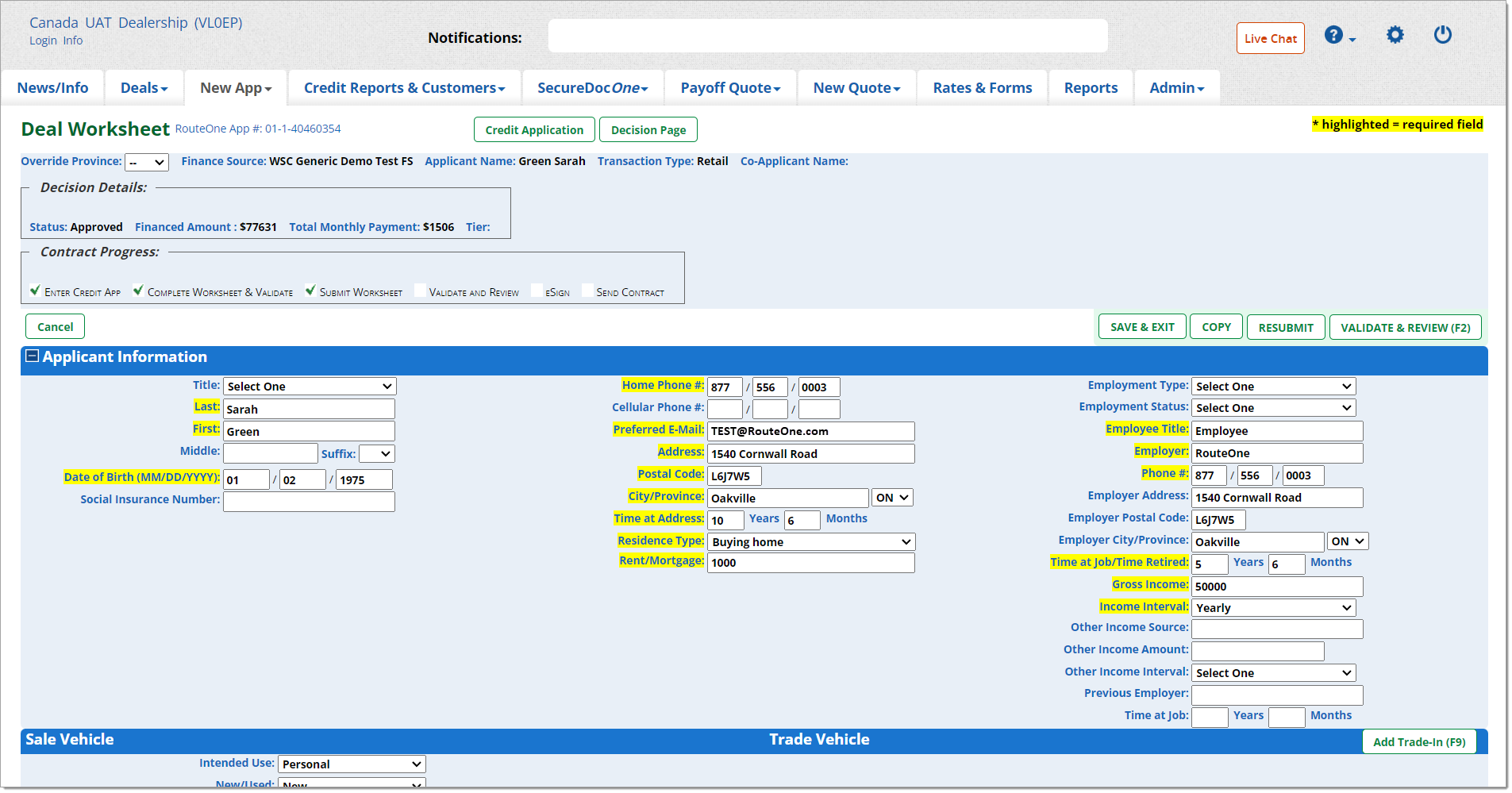This screenshot has height=793, width=1512.
Task: Click the birth year field
Action: click(x=364, y=480)
